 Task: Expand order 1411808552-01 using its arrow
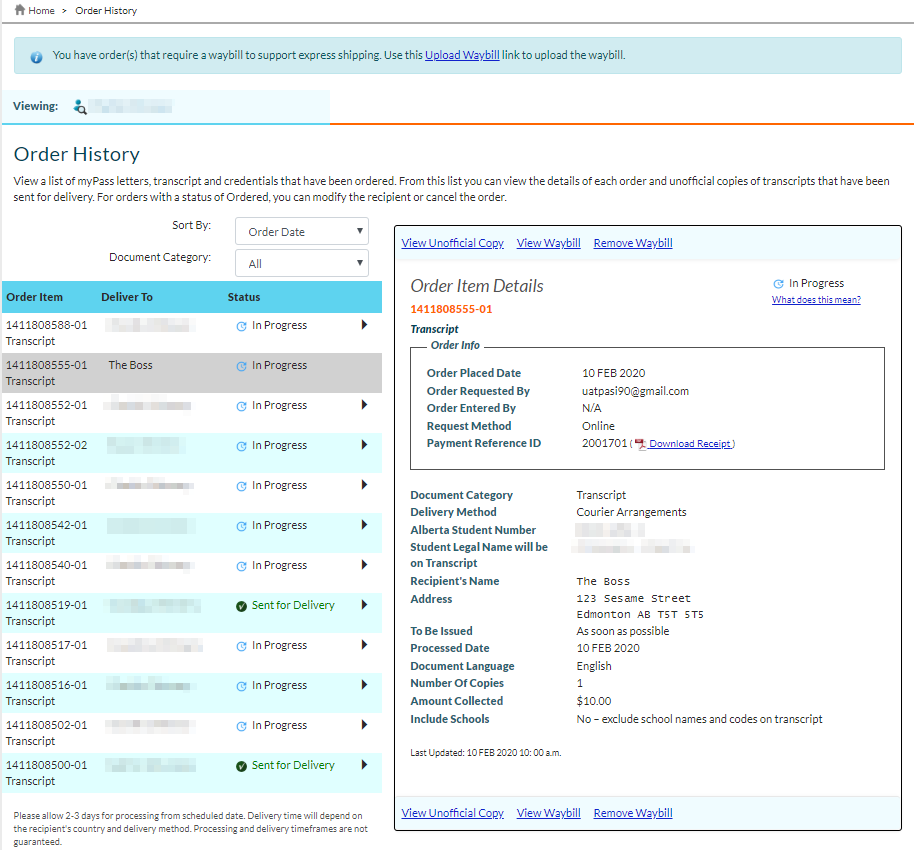click(364, 405)
